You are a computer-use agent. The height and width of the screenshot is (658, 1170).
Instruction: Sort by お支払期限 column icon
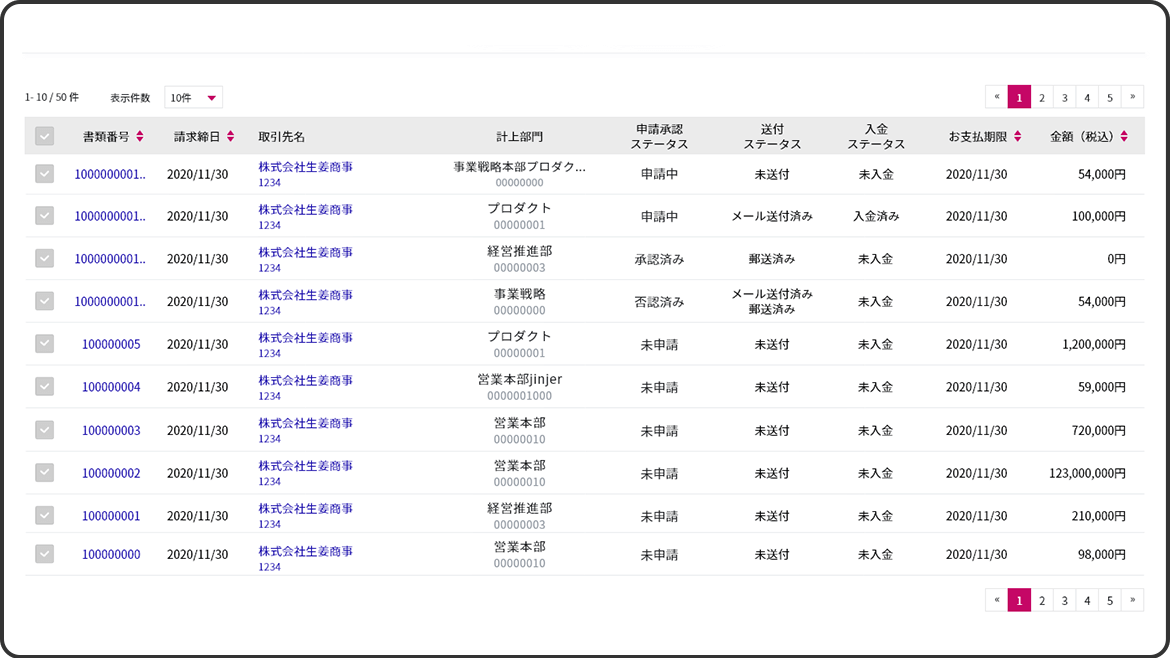(x=1017, y=136)
